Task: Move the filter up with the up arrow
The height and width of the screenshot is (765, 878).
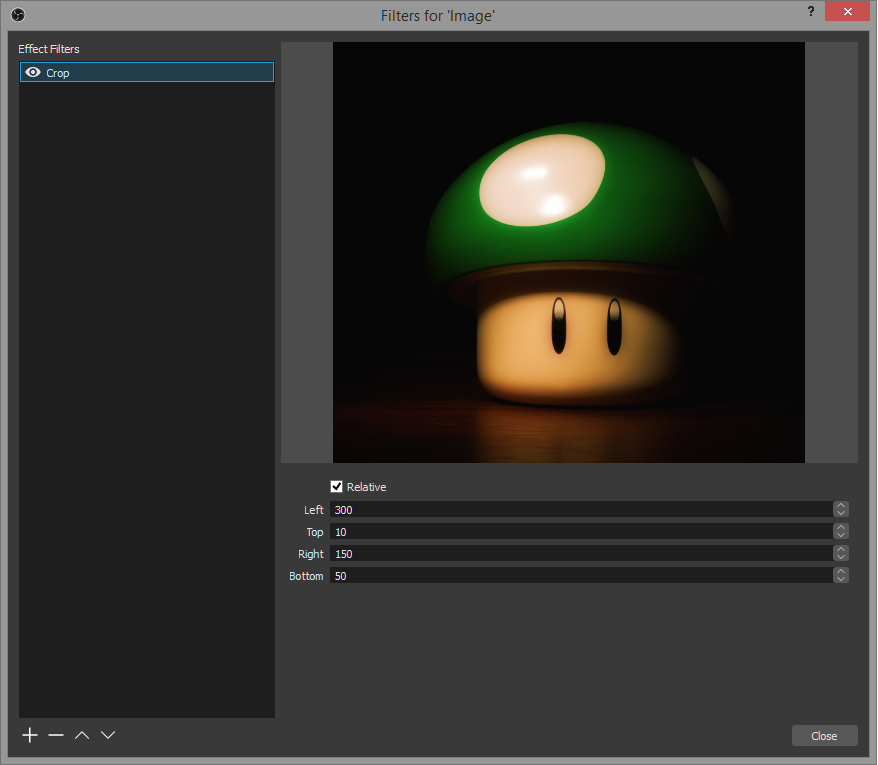Action: pyautogui.click(x=82, y=735)
